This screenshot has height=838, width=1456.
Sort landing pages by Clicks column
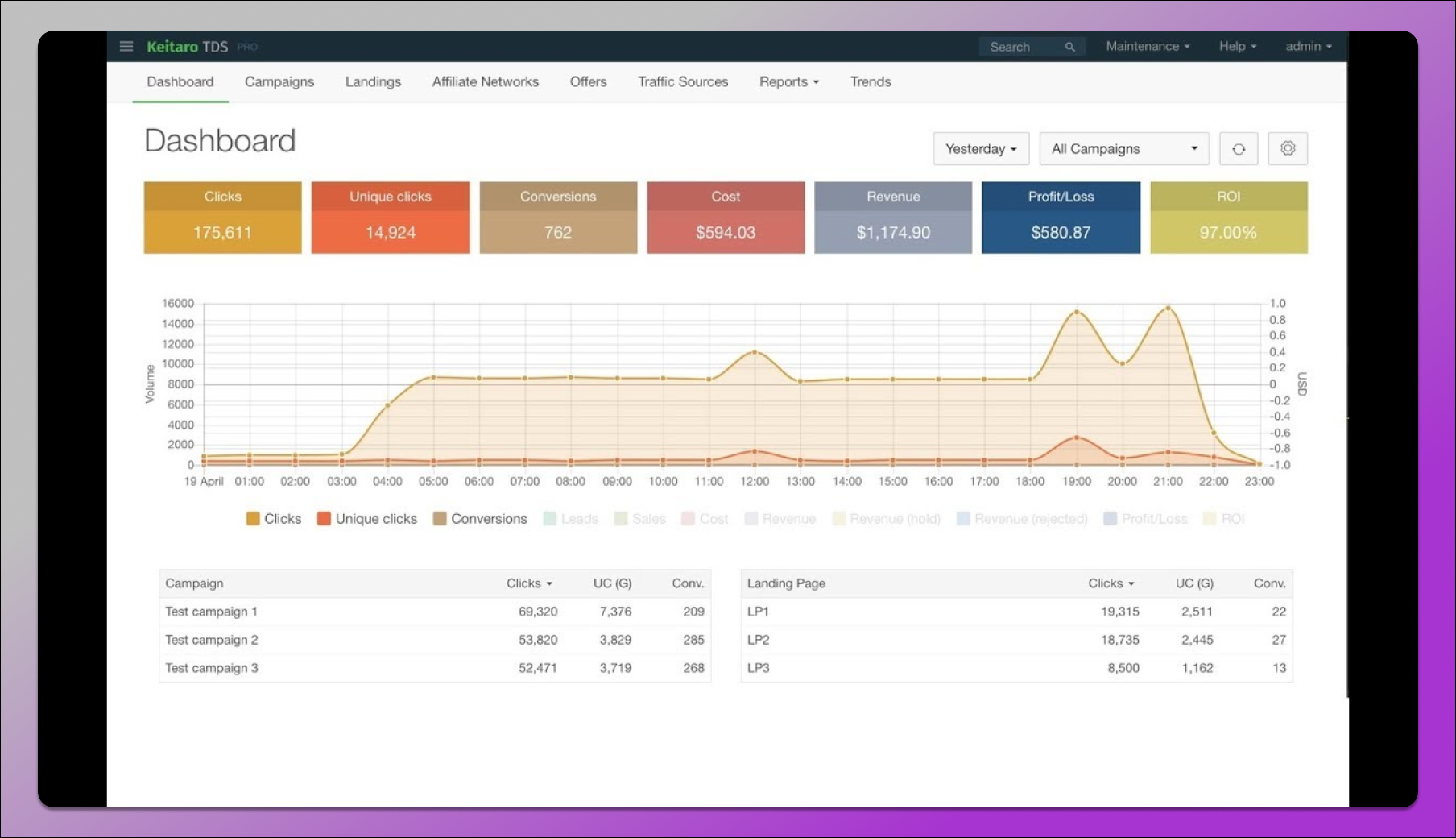1110,583
